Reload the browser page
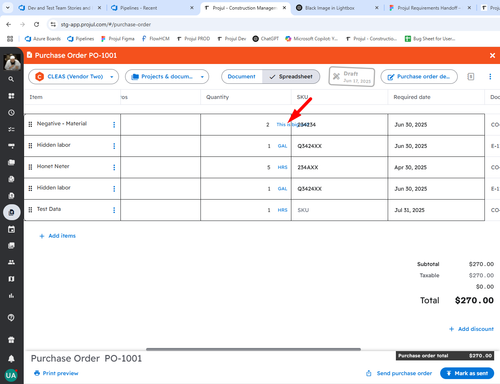The height and width of the screenshot is (384, 500). [x=36, y=24]
